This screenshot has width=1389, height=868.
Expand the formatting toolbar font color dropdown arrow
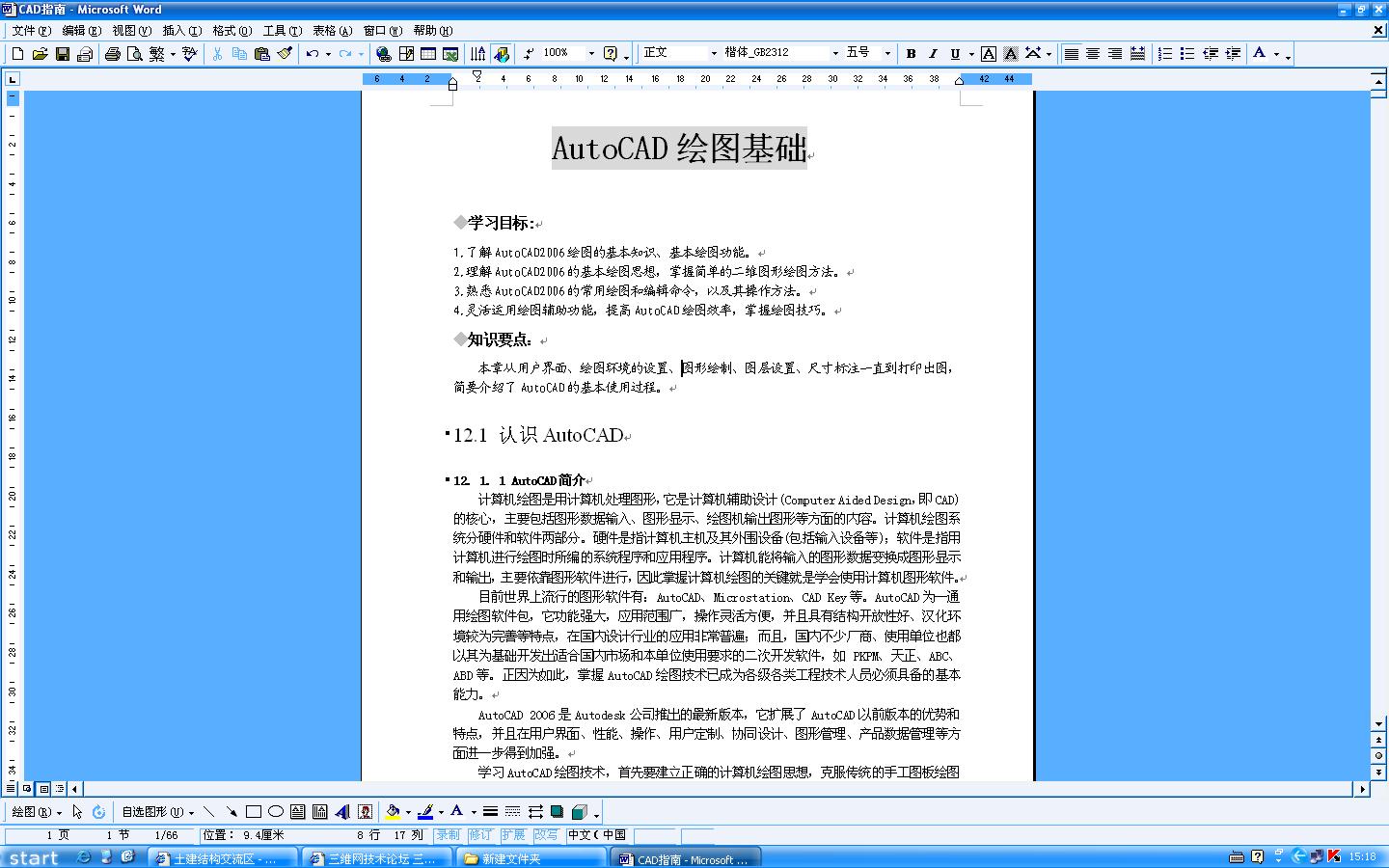coord(1276,54)
